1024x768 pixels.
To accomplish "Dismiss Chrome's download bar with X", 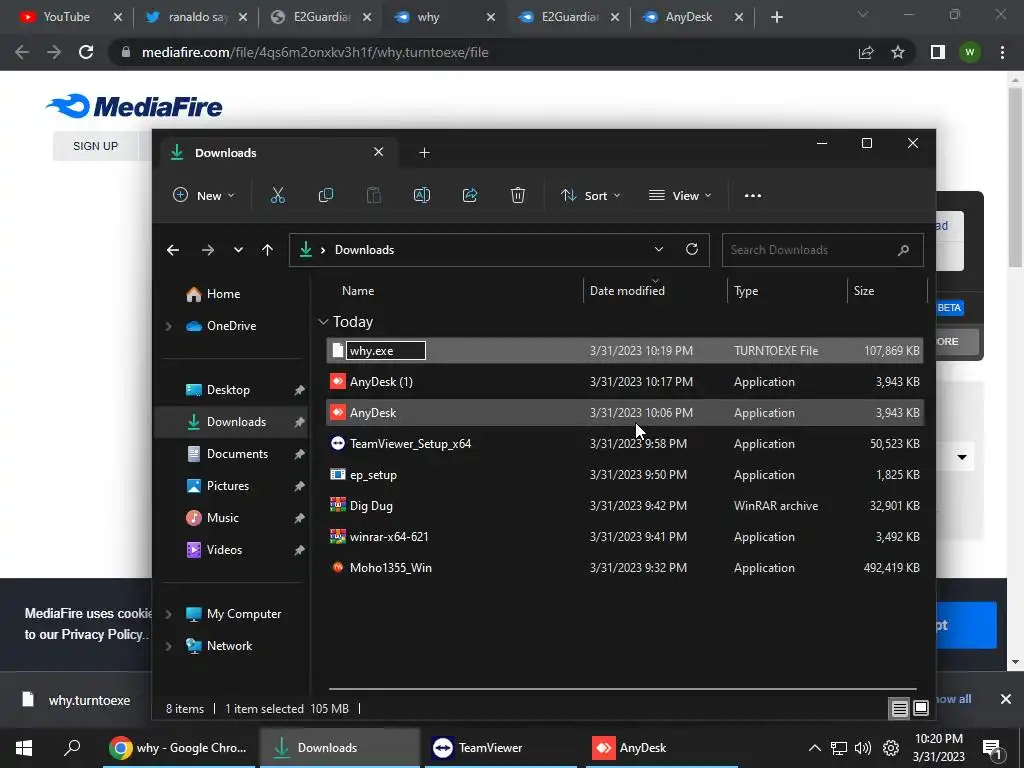I will [1006, 699].
